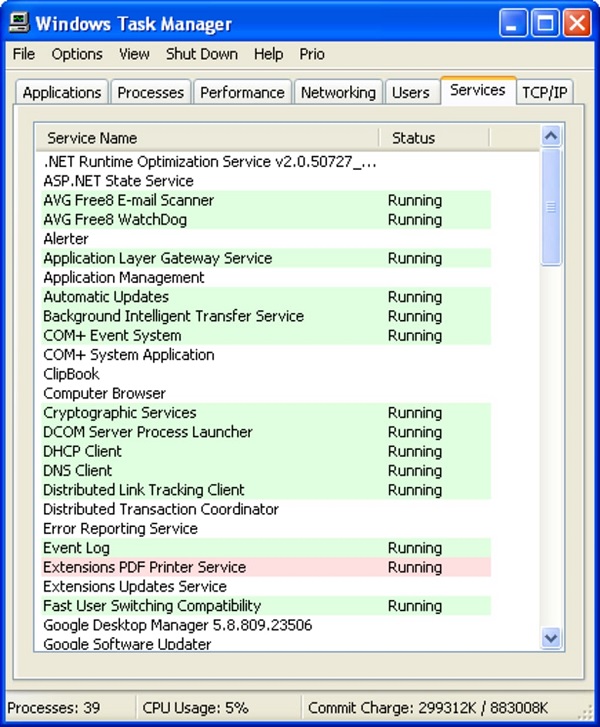Open the Prio menu

pyautogui.click(x=312, y=54)
